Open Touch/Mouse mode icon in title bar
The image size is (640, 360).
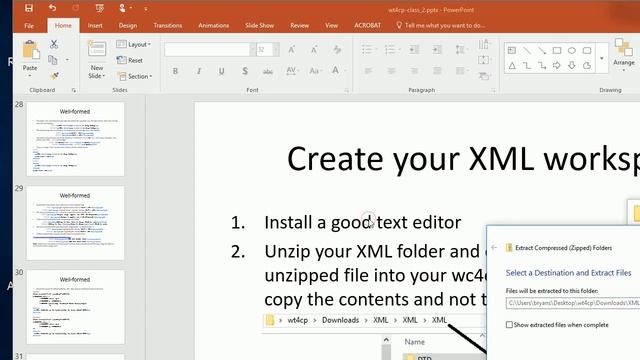coord(122,8)
